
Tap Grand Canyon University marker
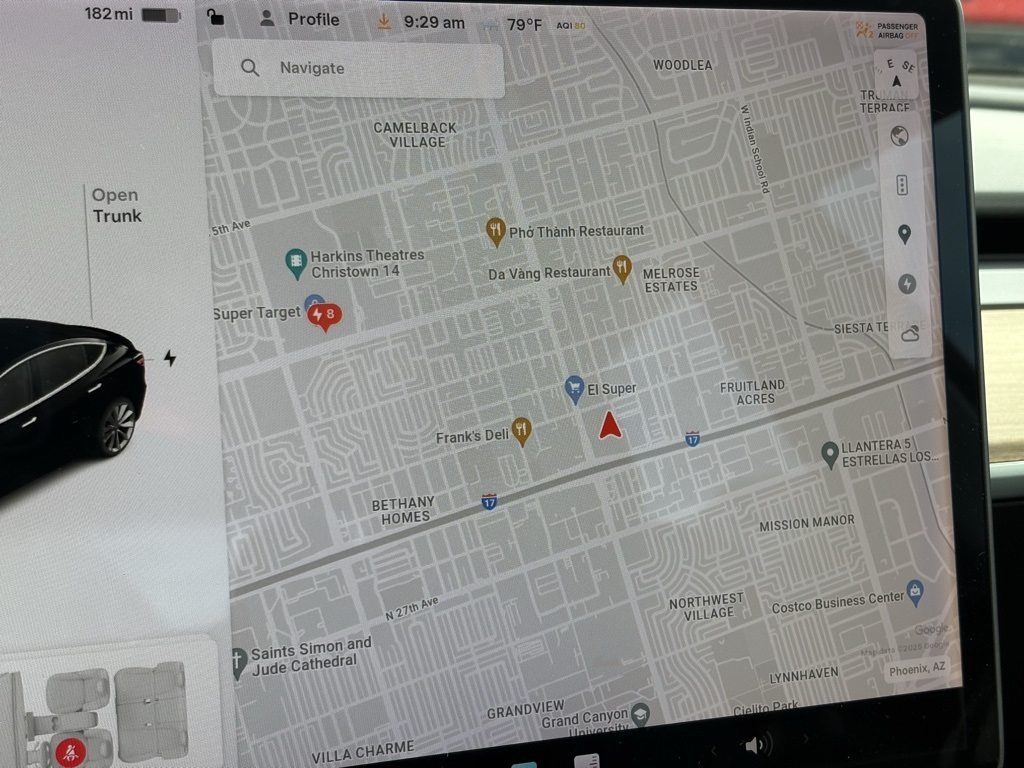click(x=641, y=714)
